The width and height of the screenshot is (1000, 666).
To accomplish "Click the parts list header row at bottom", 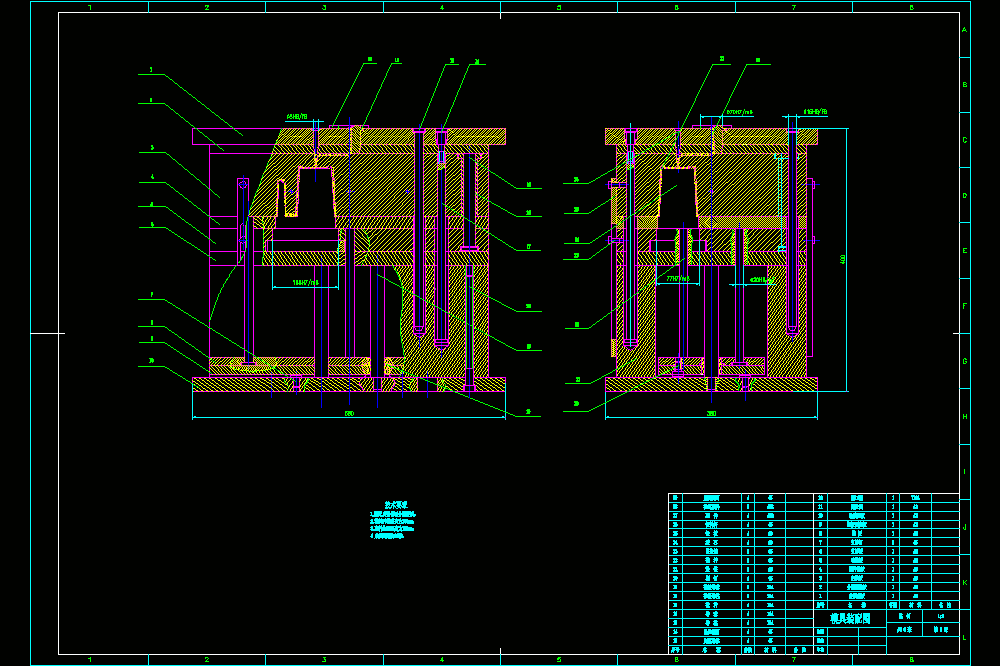I will pos(740,650).
